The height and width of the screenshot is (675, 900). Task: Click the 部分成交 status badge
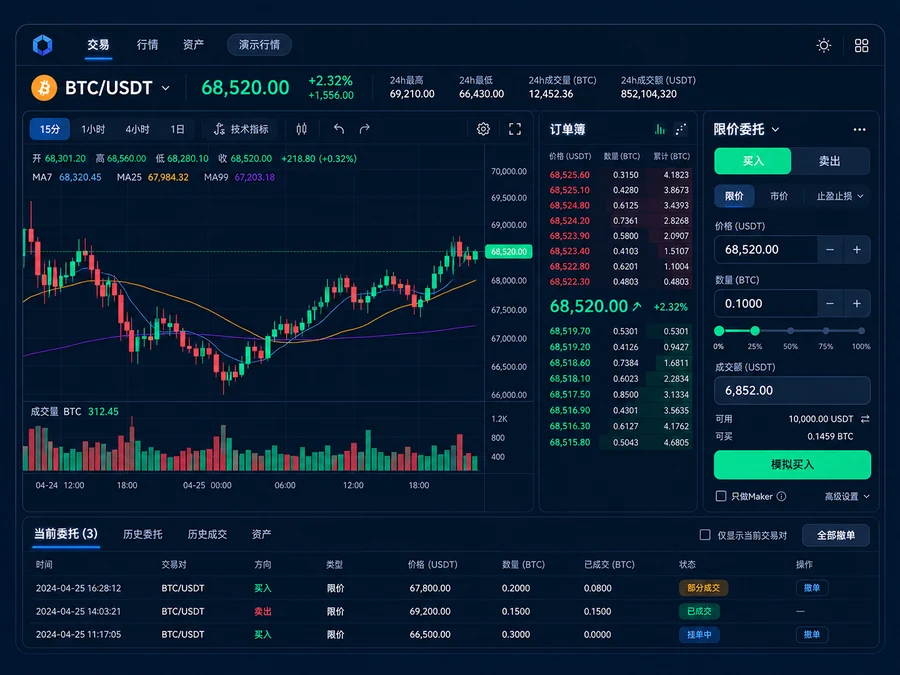(703, 588)
